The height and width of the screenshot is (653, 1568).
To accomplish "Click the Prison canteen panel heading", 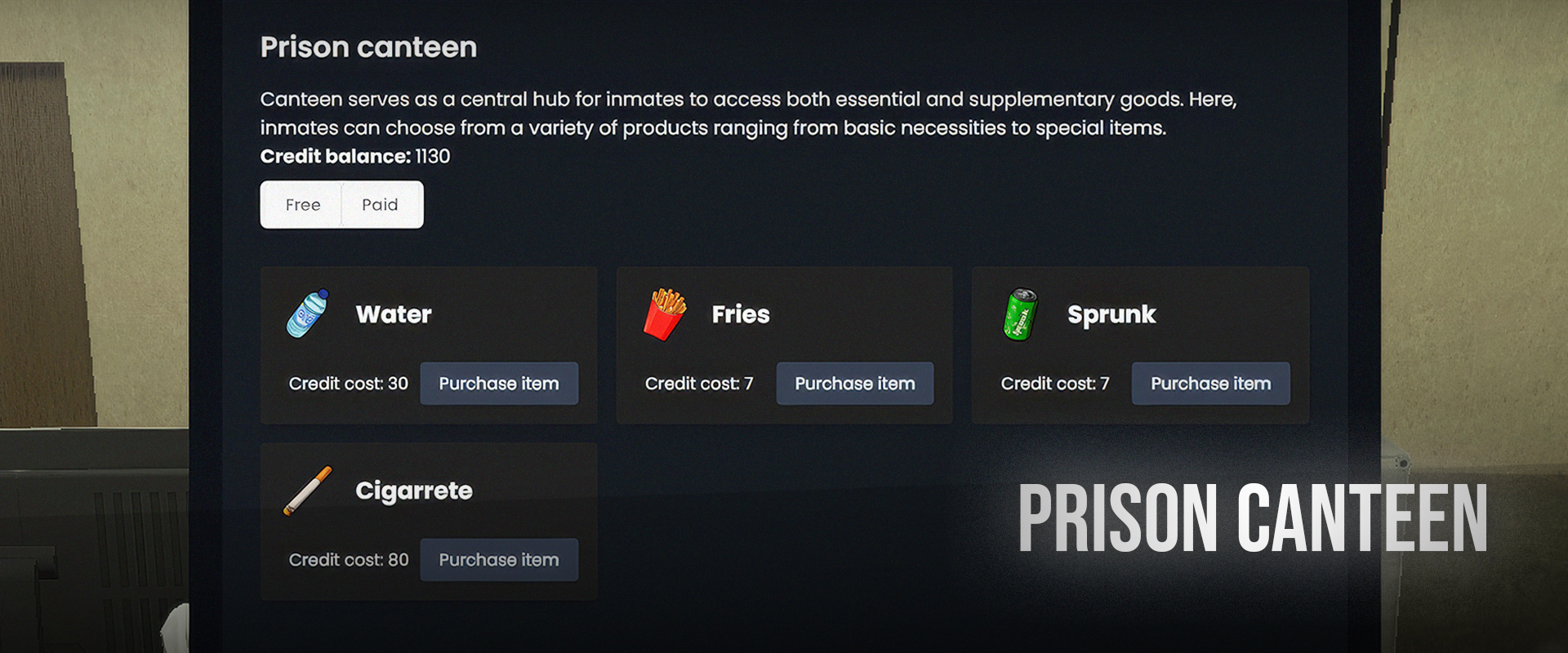I will point(368,47).
